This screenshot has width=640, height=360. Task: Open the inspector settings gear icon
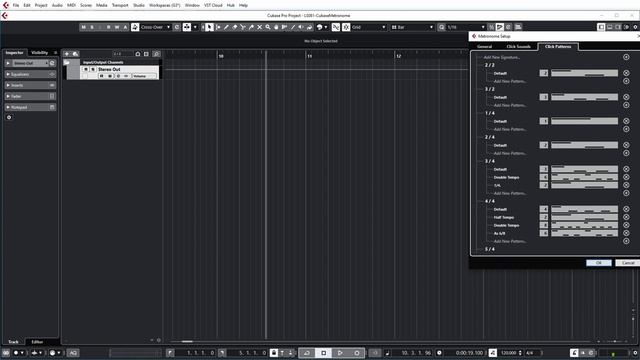tap(9, 117)
